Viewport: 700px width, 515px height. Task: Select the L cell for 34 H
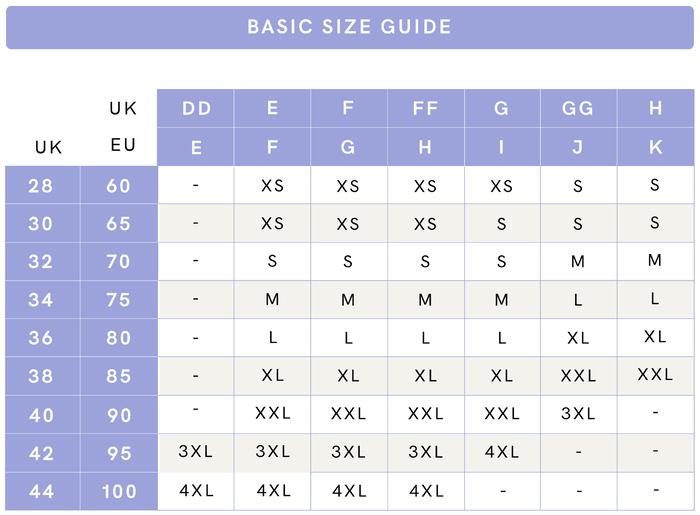pyautogui.click(x=655, y=299)
